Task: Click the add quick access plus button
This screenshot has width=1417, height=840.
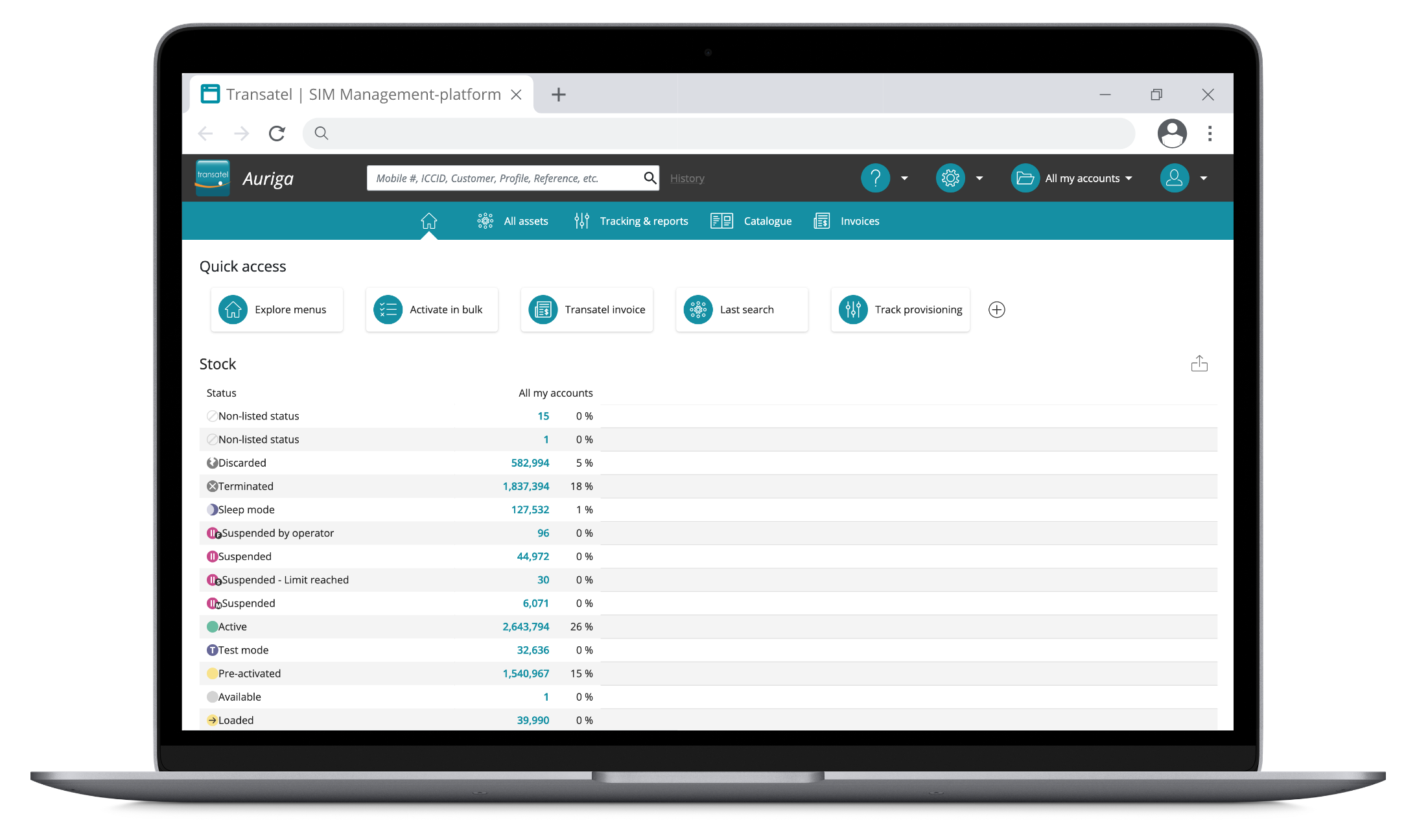Action: (x=997, y=309)
